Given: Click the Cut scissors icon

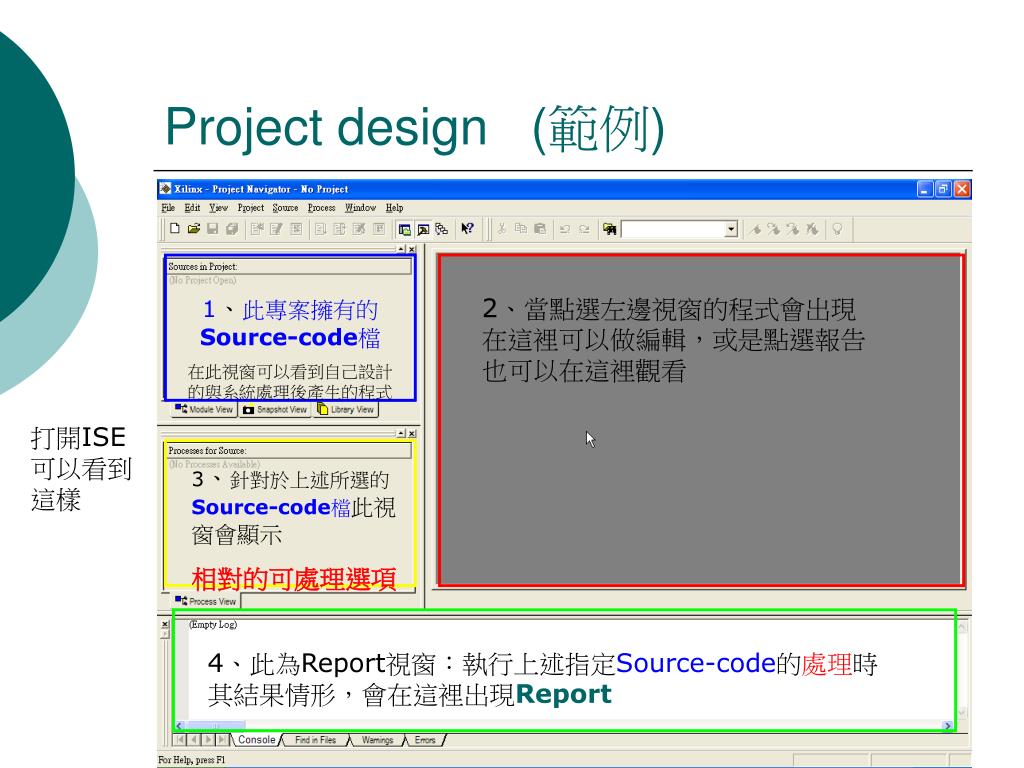Looking at the screenshot, I should pyautogui.click(x=502, y=229).
